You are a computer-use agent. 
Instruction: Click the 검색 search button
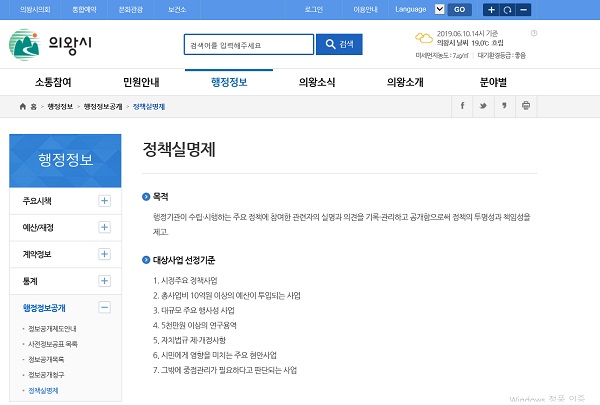click(339, 45)
